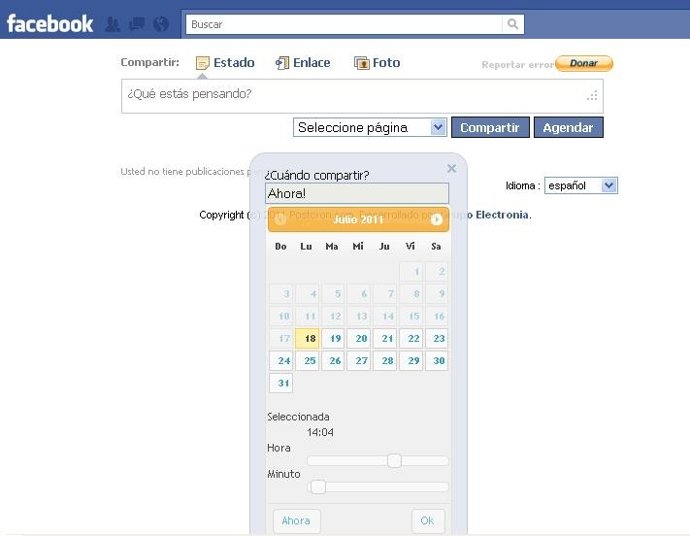Select day 19 in calendar
This screenshot has height=536, width=690.
tap(333, 338)
